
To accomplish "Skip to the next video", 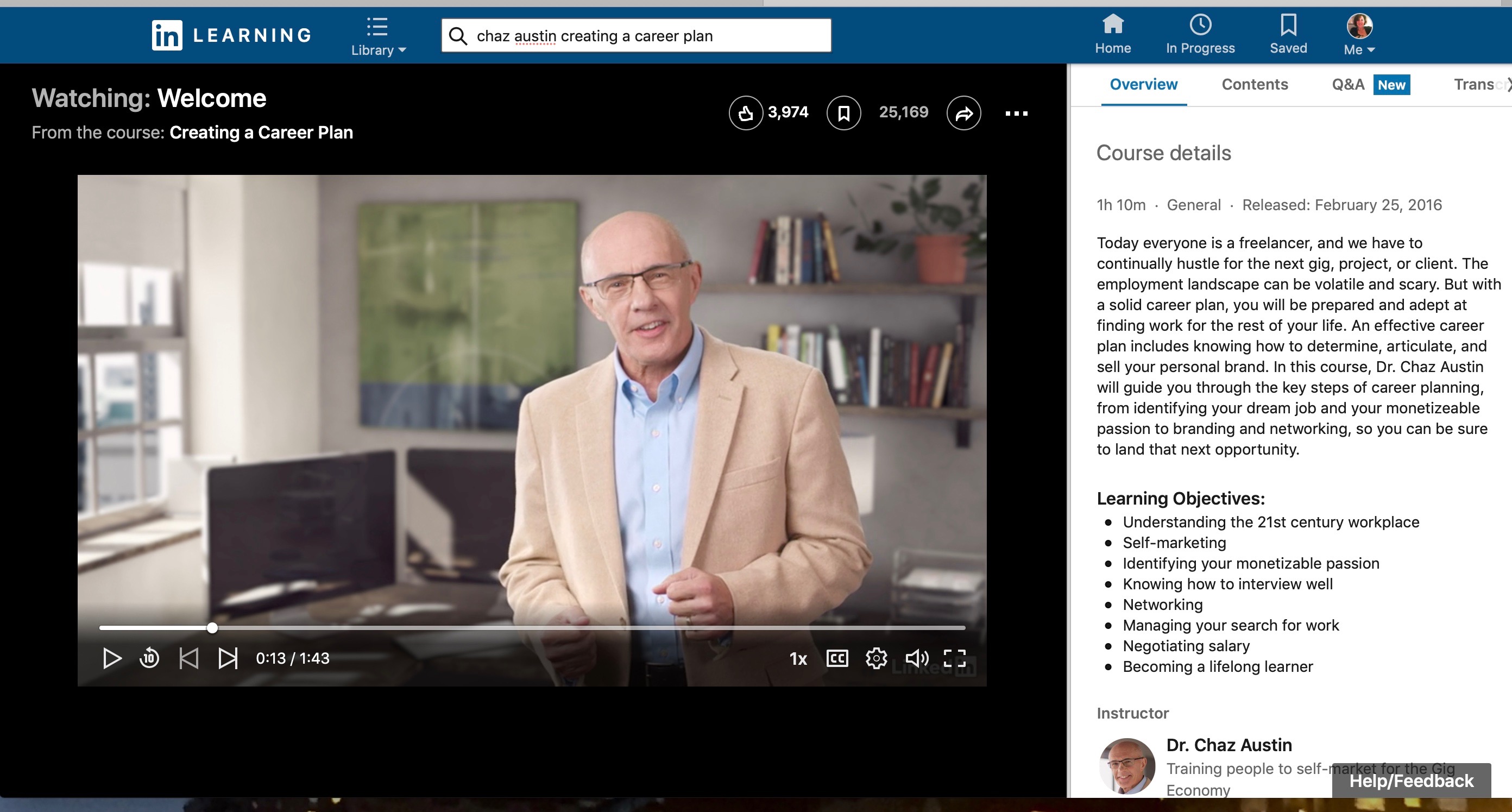I will pyautogui.click(x=228, y=658).
